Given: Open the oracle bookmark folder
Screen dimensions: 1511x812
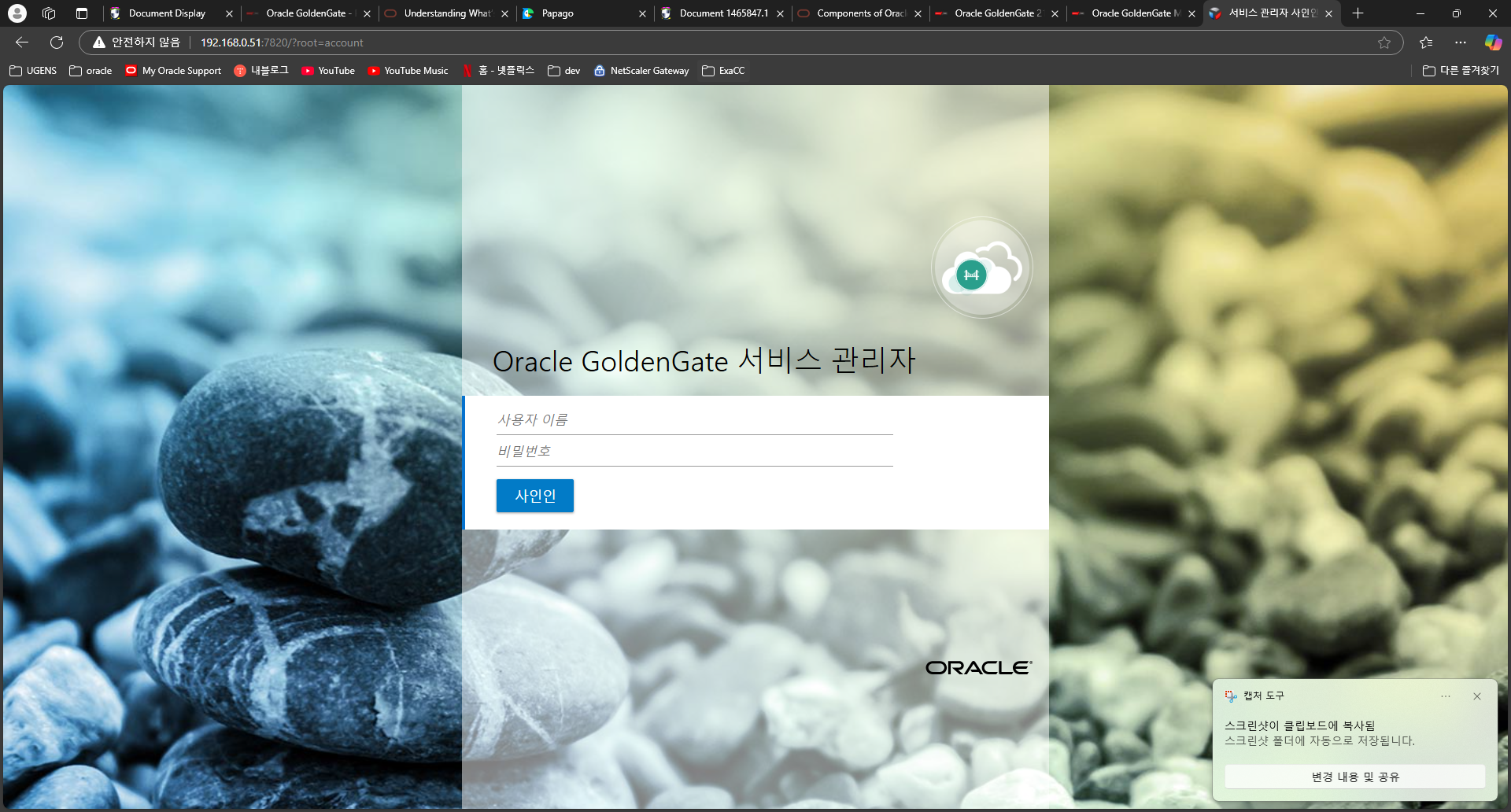Looking at the screenshot, I should pyautogui.click(x=91, y=71).
